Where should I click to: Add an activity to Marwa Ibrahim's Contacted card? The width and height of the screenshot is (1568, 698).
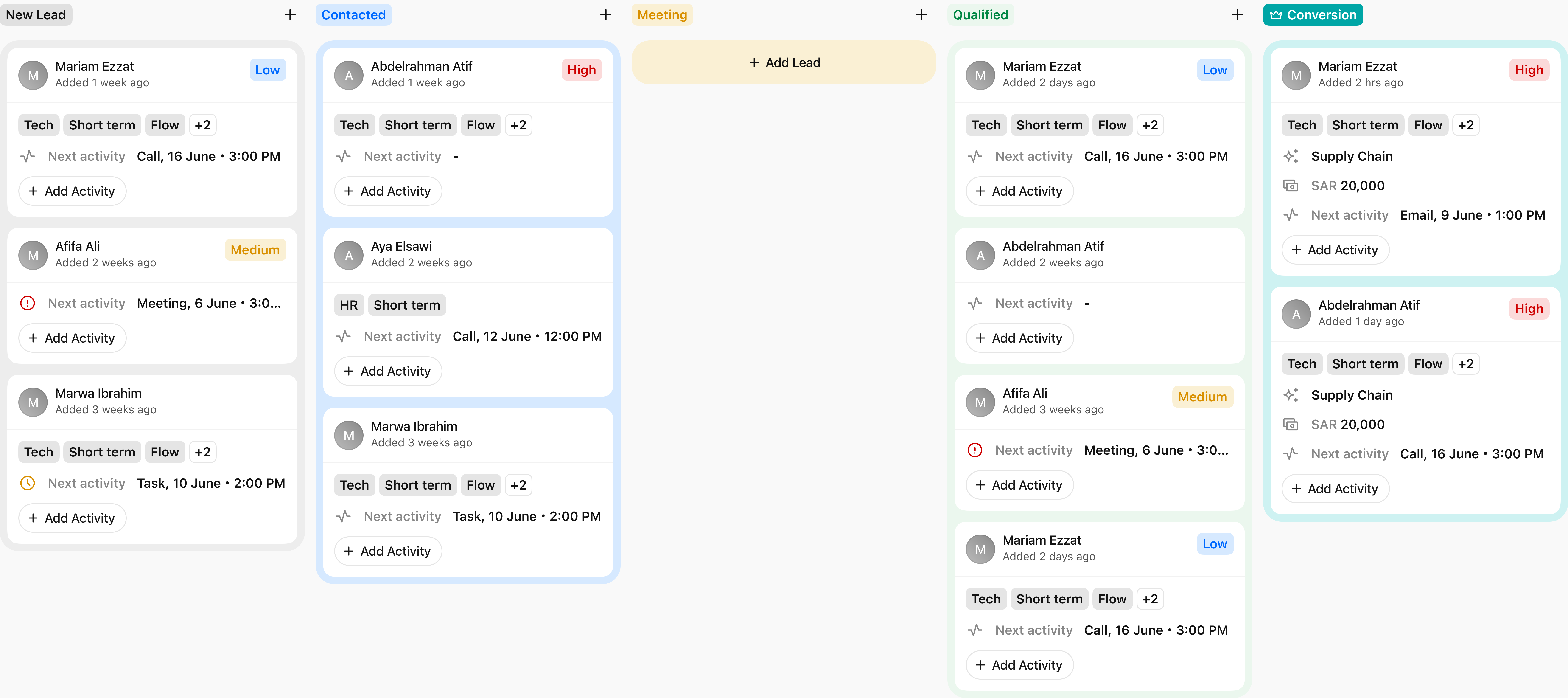tap(388, 551)
